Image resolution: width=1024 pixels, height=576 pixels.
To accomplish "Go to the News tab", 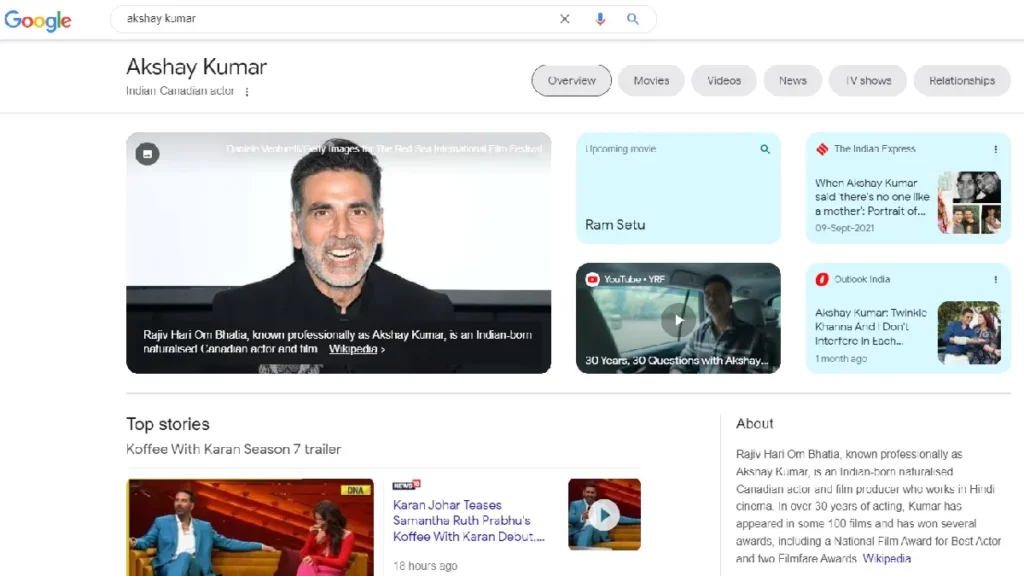I will pos(792,80).
